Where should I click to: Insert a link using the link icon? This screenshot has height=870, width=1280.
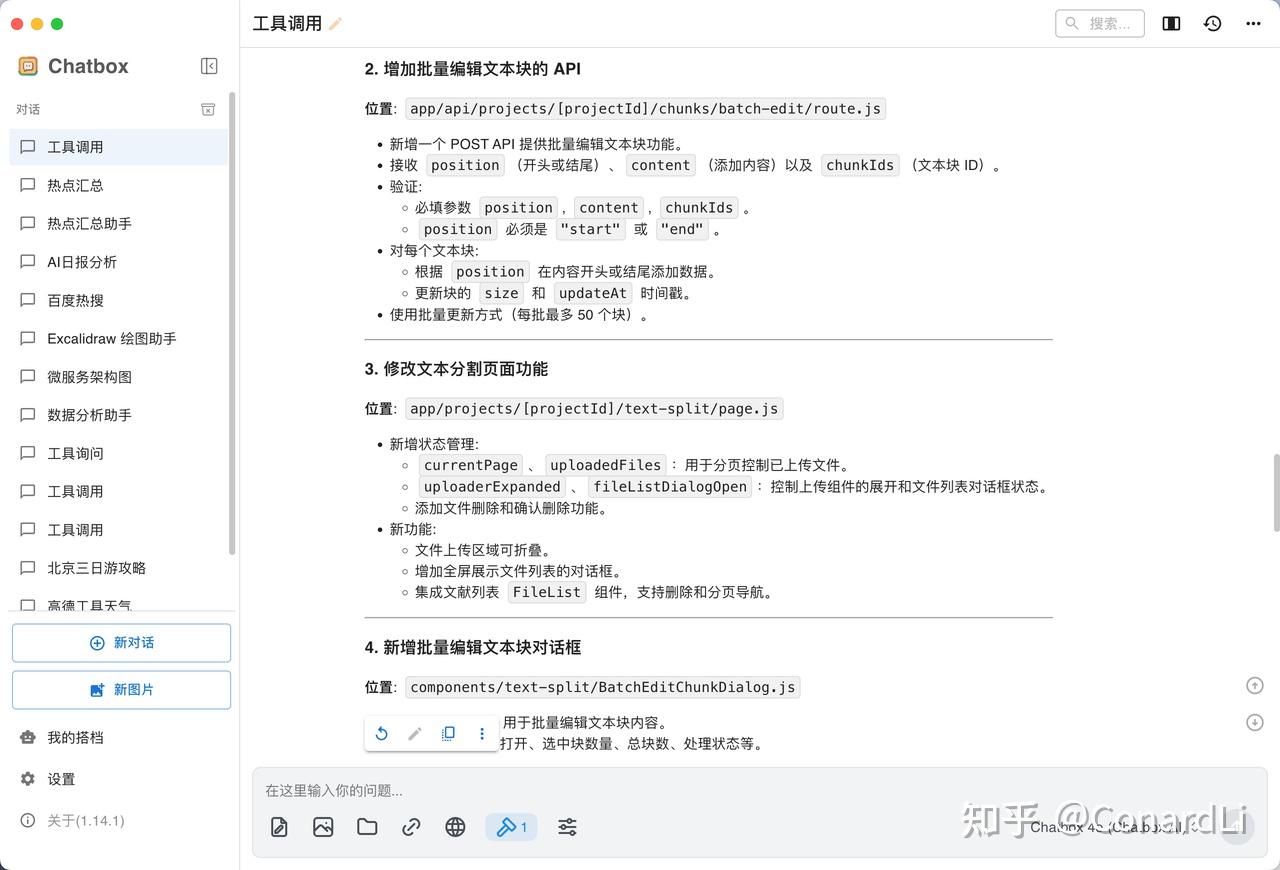[411, 827]
